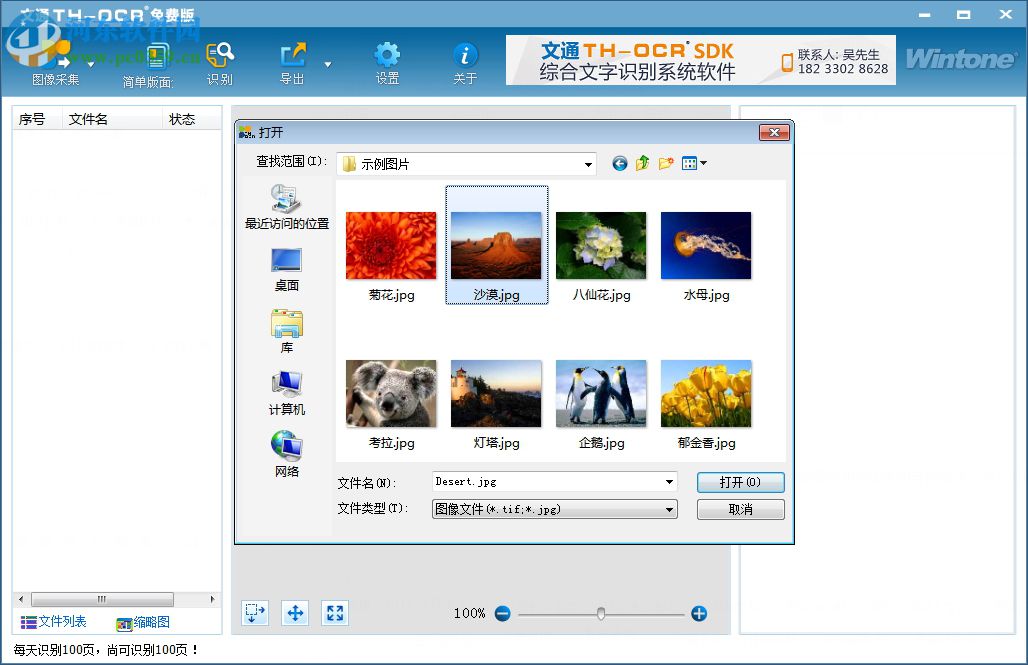This screenshot has width=1028, height=665.
Task: Select the 水母.jpg jellyfish thumbnail
Action: (x=706, y=245)
